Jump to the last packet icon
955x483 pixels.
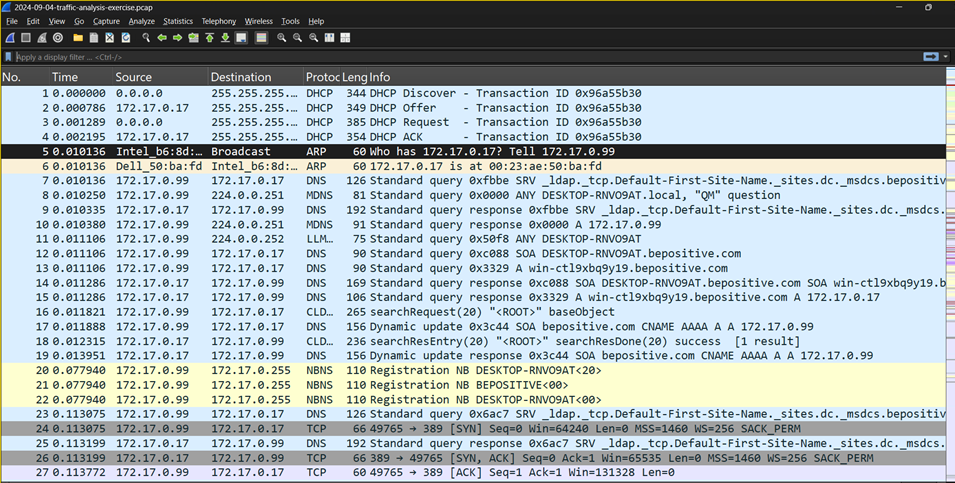(225, 38)
